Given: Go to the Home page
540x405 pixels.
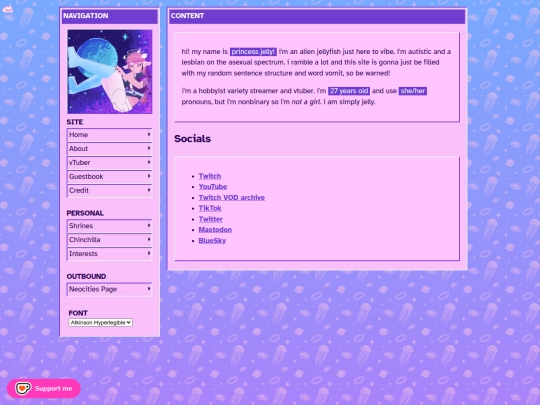Looking at the screenshot, I should tap(109, 135).
